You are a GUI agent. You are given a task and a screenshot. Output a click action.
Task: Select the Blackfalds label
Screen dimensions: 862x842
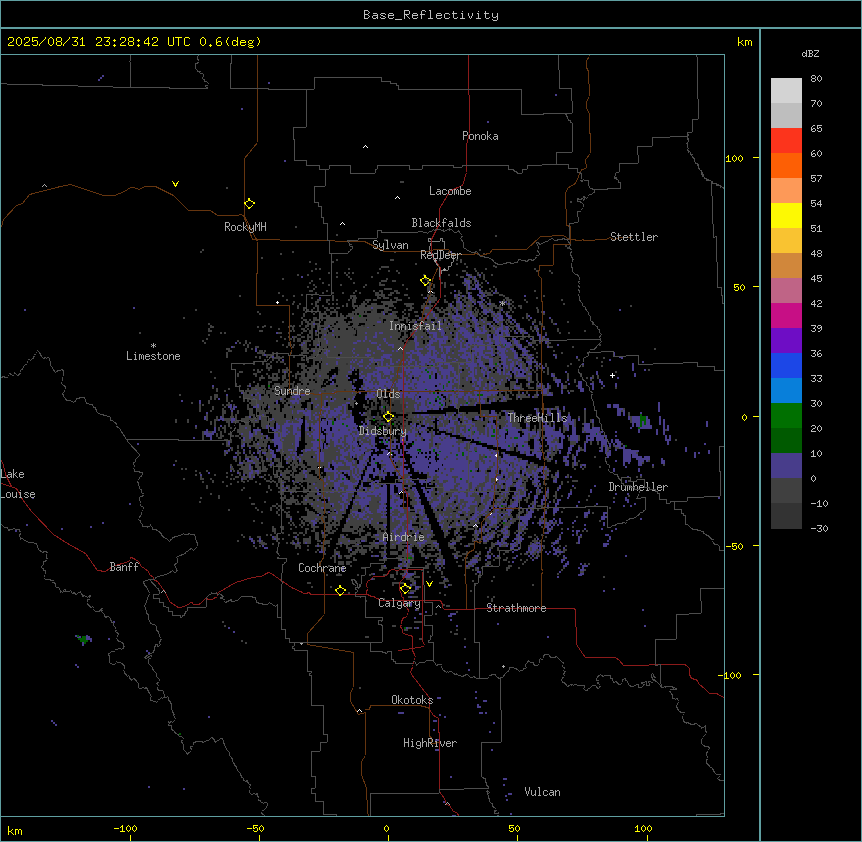coord(441,223)
